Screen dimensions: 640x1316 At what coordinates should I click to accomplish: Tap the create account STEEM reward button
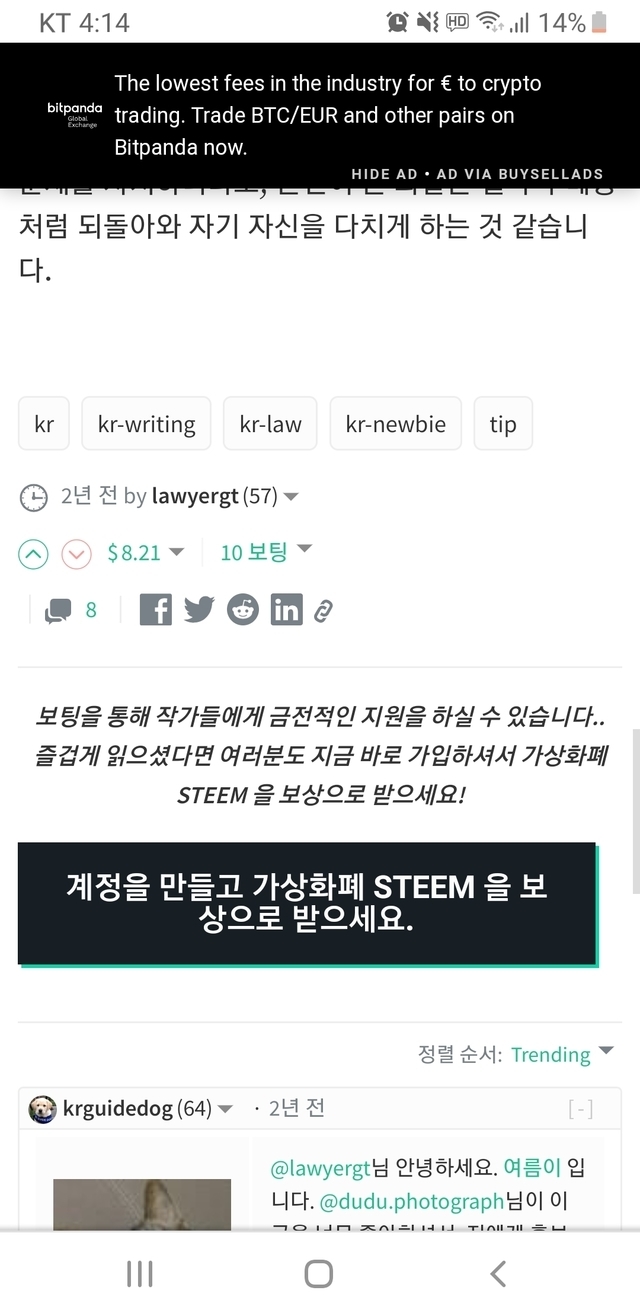click(307, 903)
